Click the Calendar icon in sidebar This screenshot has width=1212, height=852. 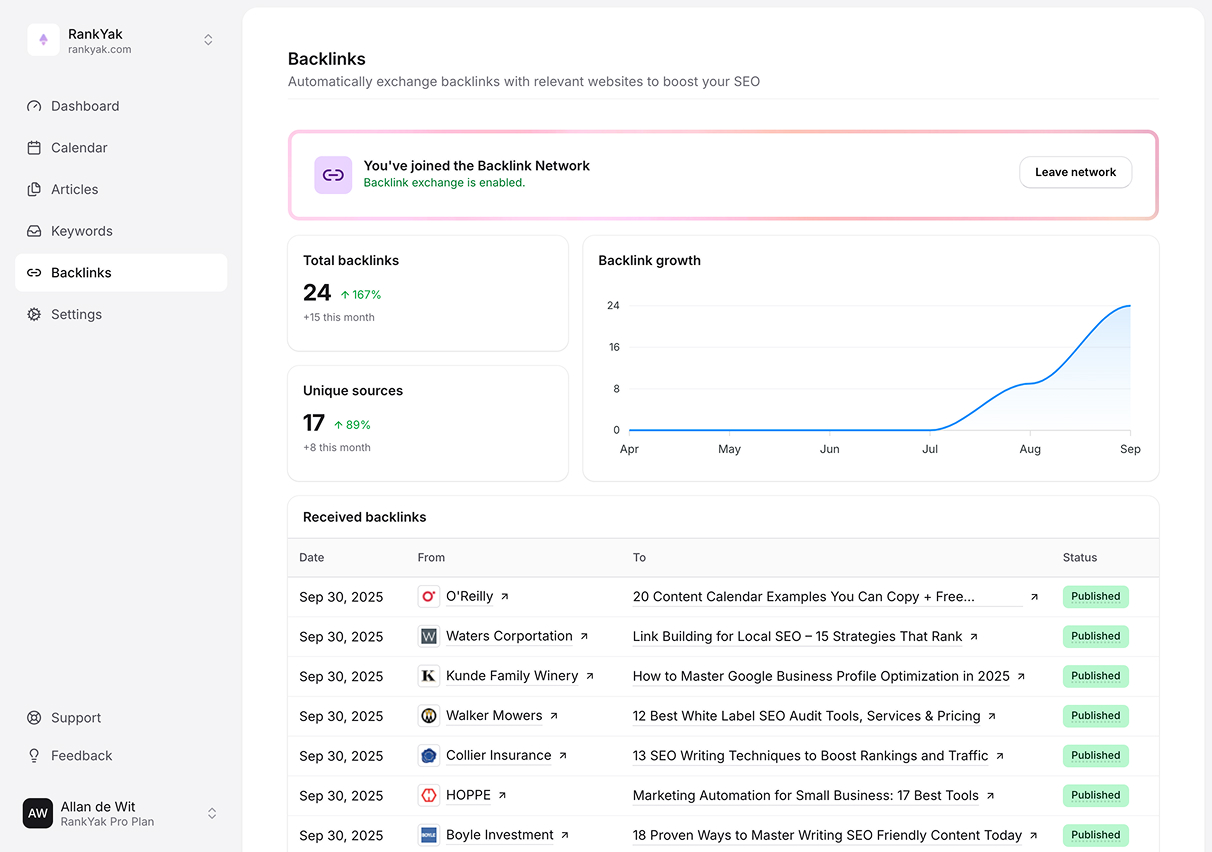tap(34, 148)
